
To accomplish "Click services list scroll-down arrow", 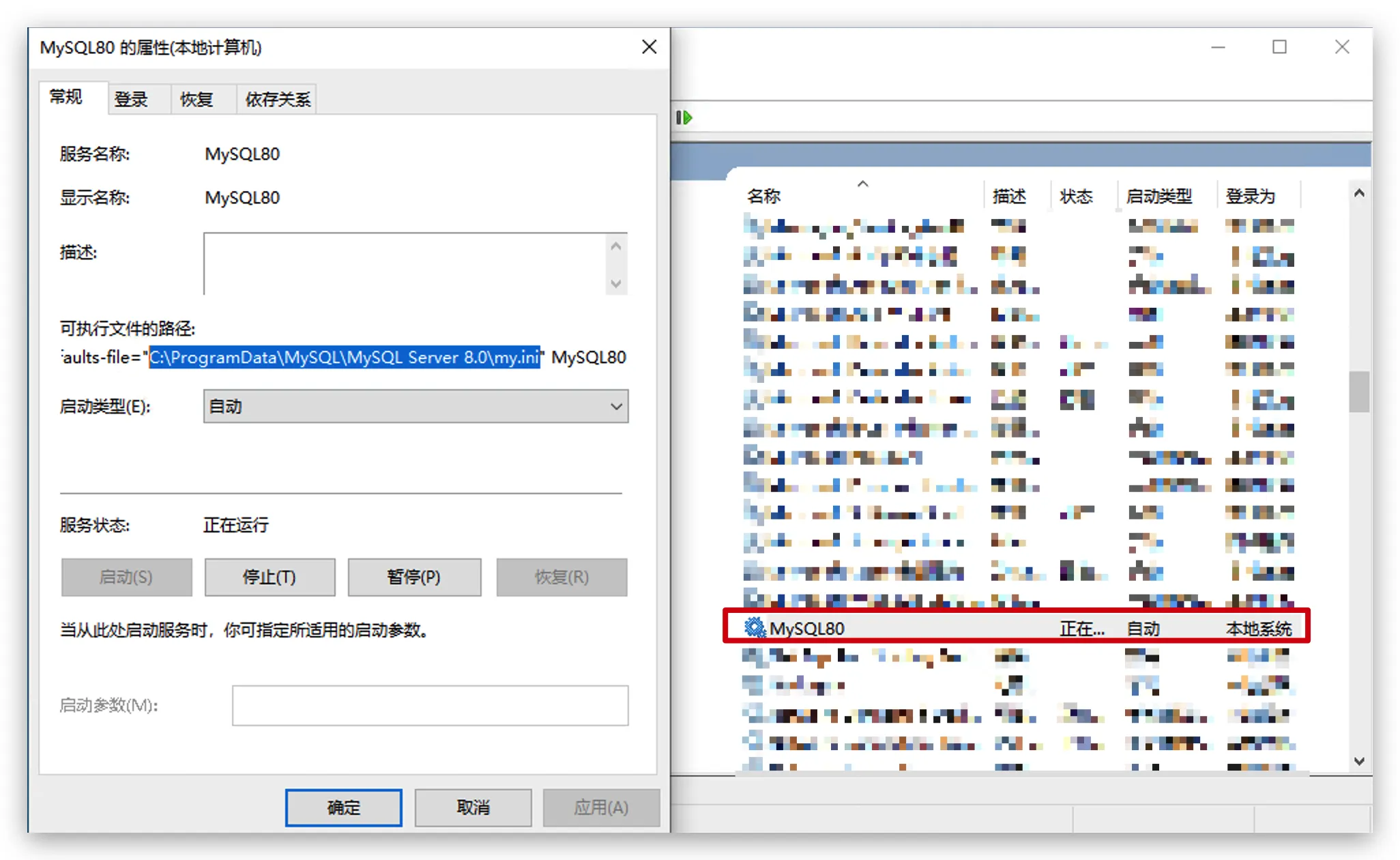I will 1358,761.
